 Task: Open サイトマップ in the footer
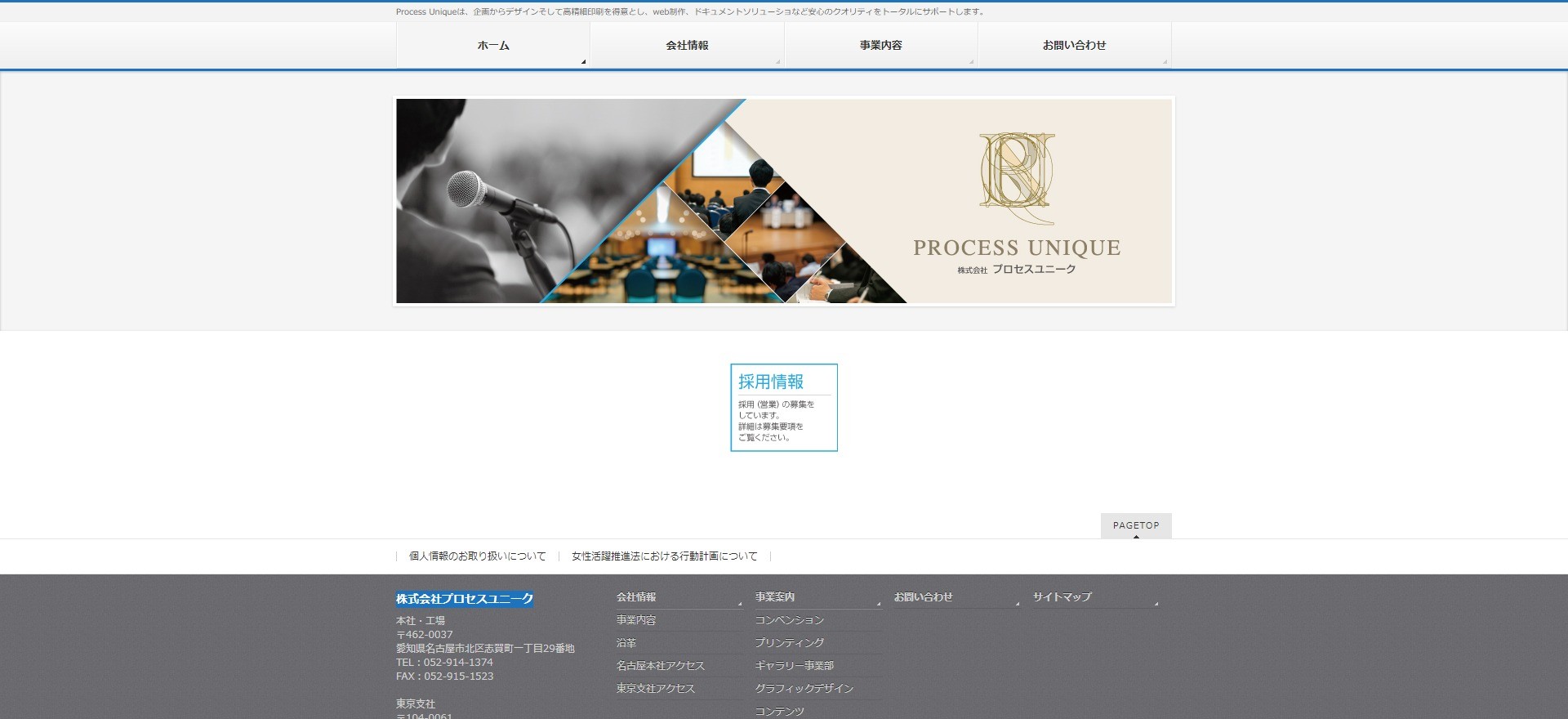(x=1062, y=597)
